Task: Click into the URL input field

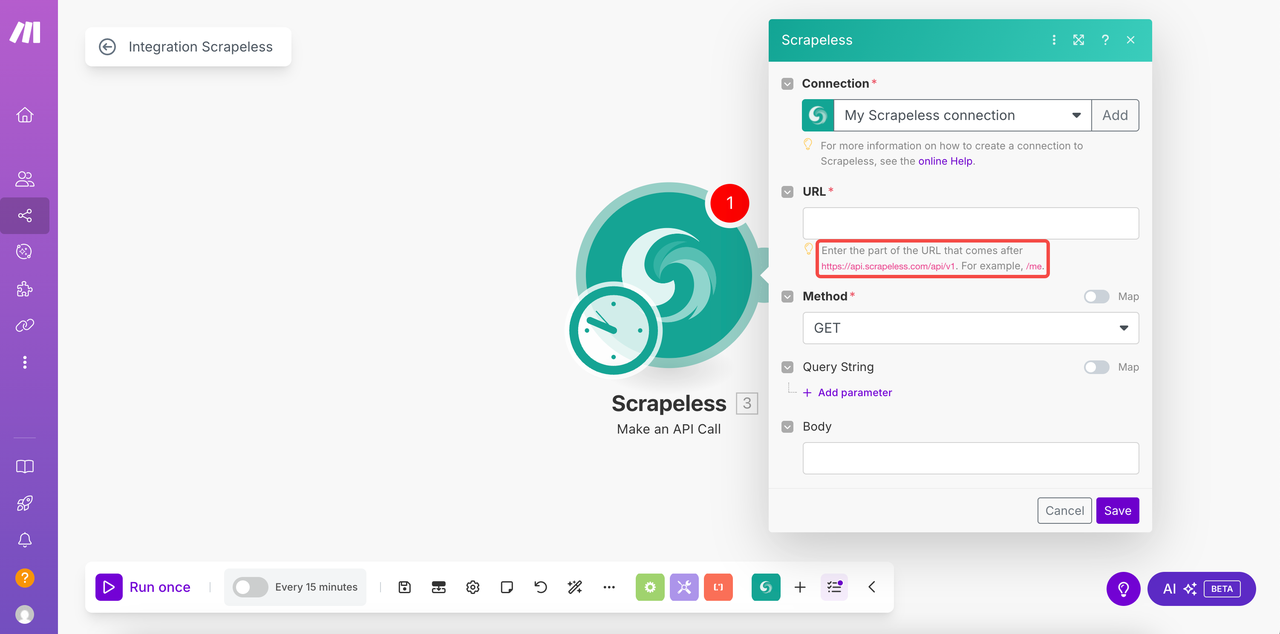Action: (971, 223)
